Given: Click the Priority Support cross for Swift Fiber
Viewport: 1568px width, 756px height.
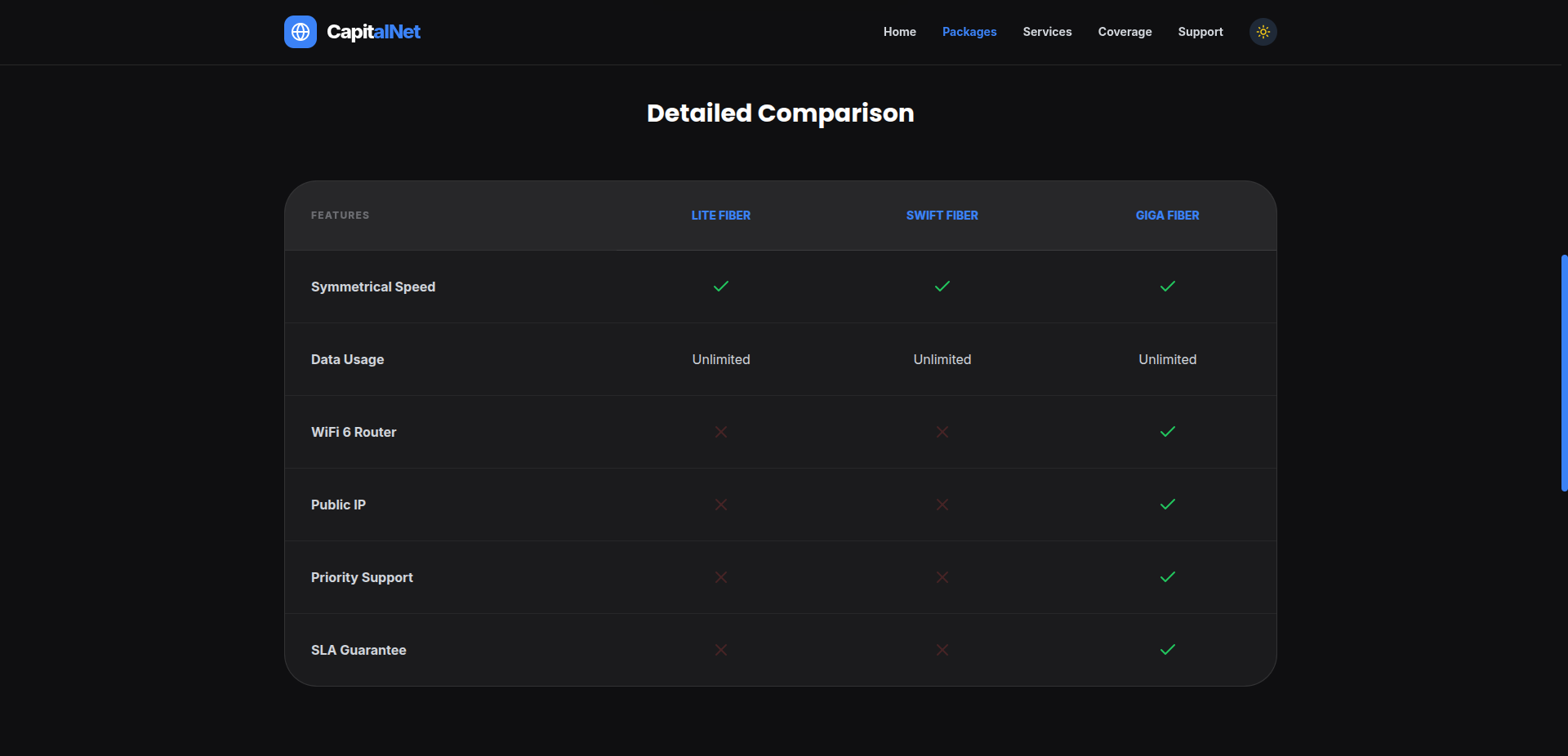Looking at the screenshot, I should pyautogui.click(x=942, y=577).
